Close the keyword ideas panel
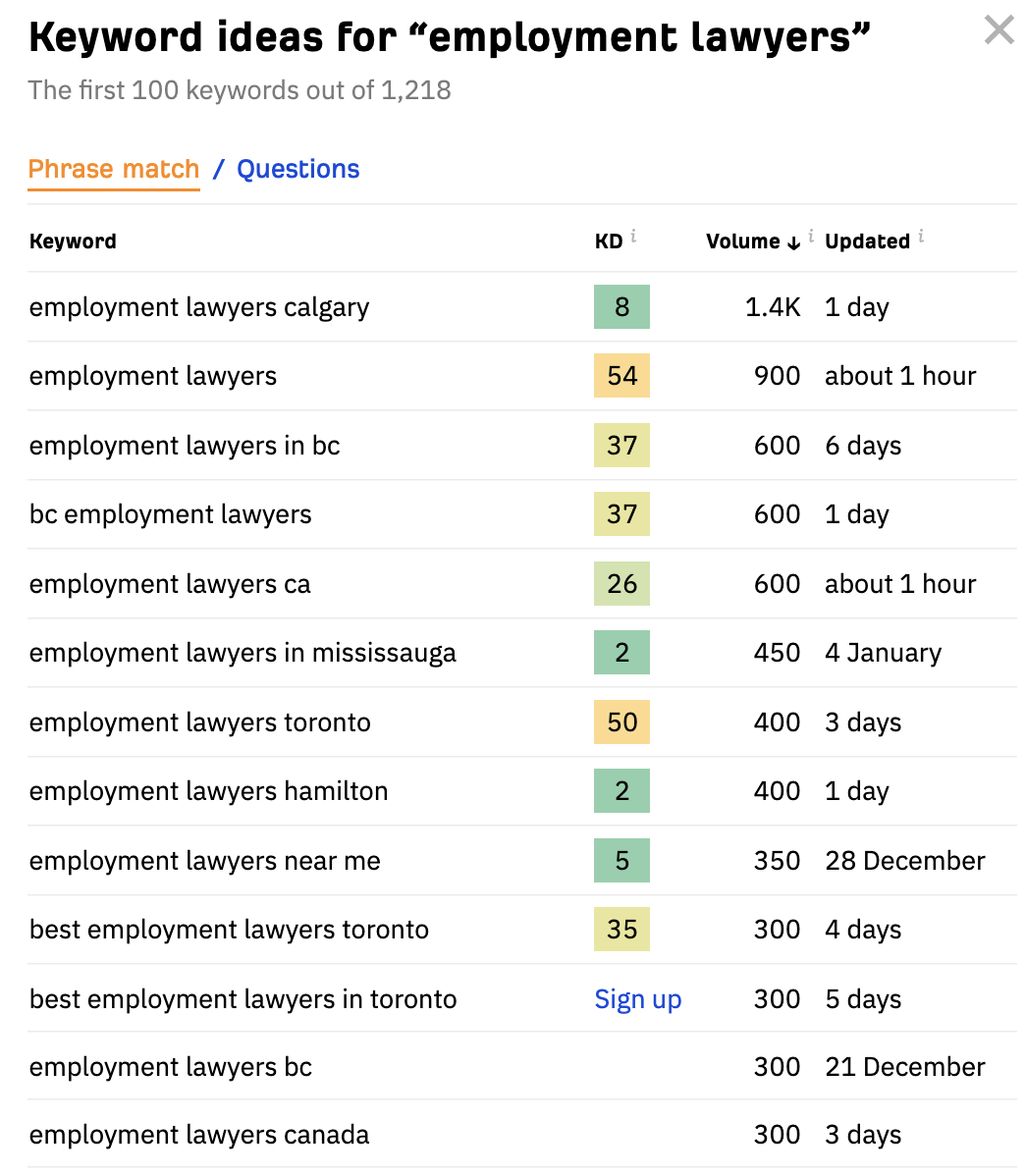The height and width of the screenshot is (1176, 1025). pyautogui.click(x=998, y=31)
